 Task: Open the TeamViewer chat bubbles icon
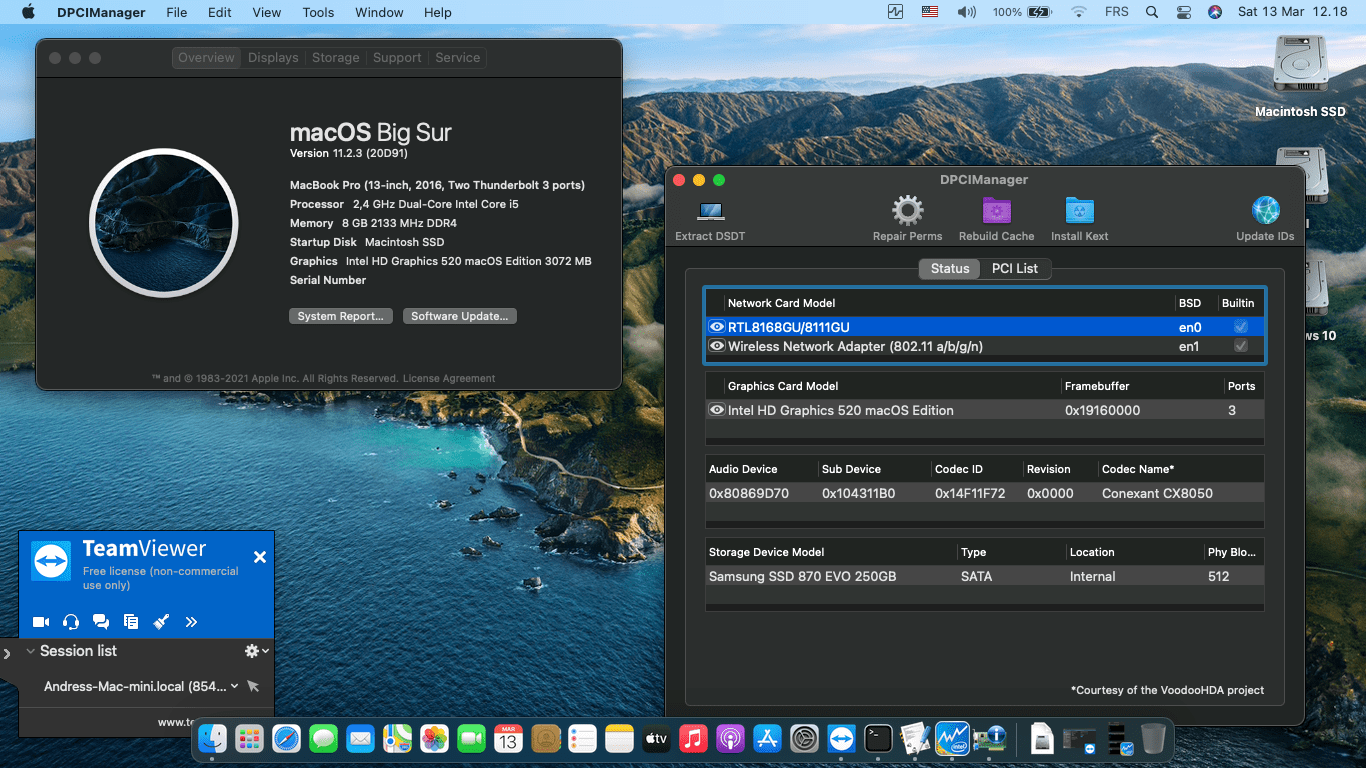click(x=101, y=622)
